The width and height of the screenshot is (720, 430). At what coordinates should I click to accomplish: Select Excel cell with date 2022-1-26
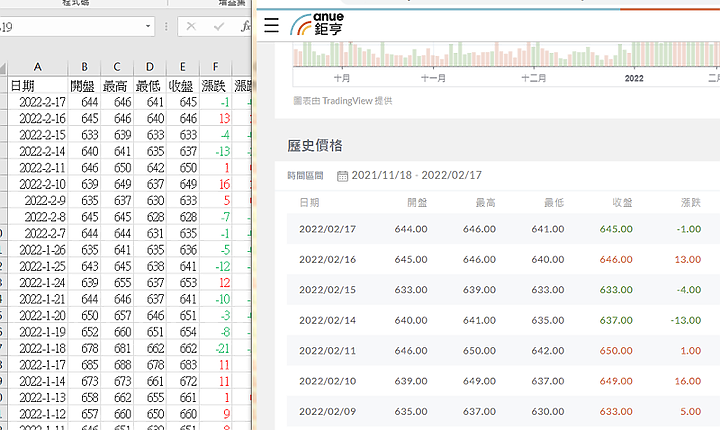pyautogui.click(x=38, y=250)
